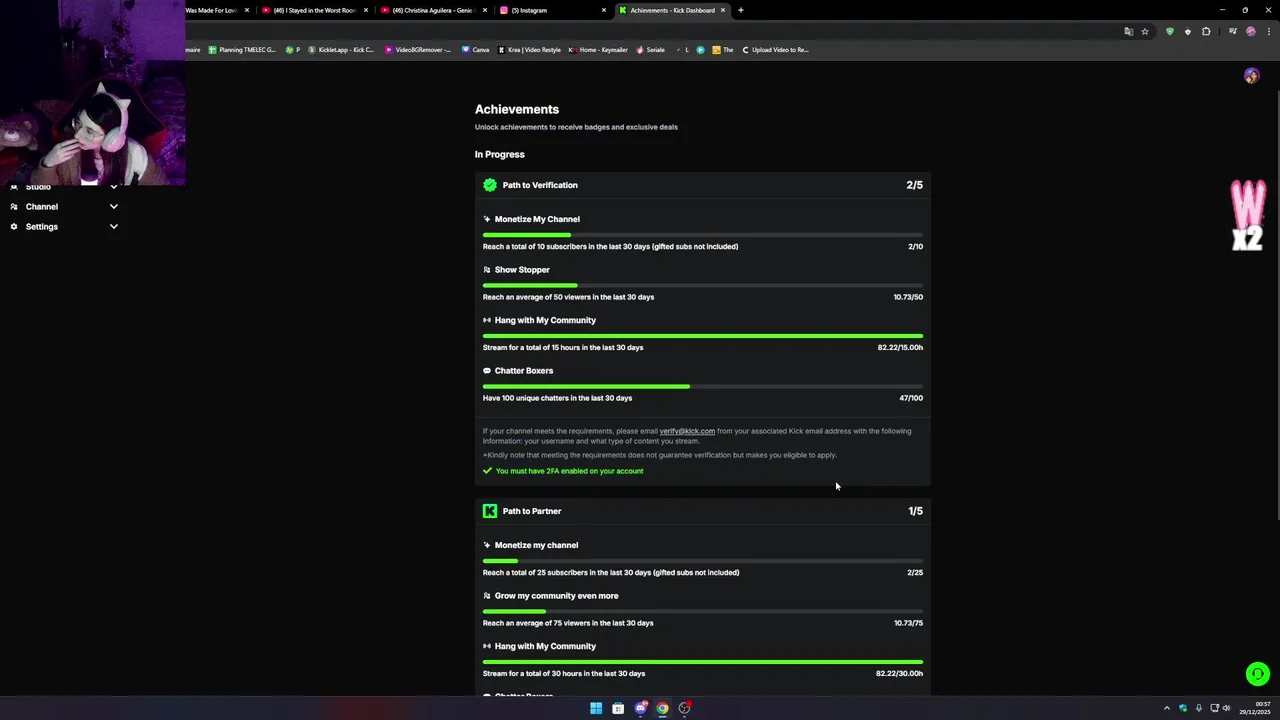Click the Path to Verification green badge icon
The height and width of the screenshot is (720, 1280).
click(x=490, y=185)
